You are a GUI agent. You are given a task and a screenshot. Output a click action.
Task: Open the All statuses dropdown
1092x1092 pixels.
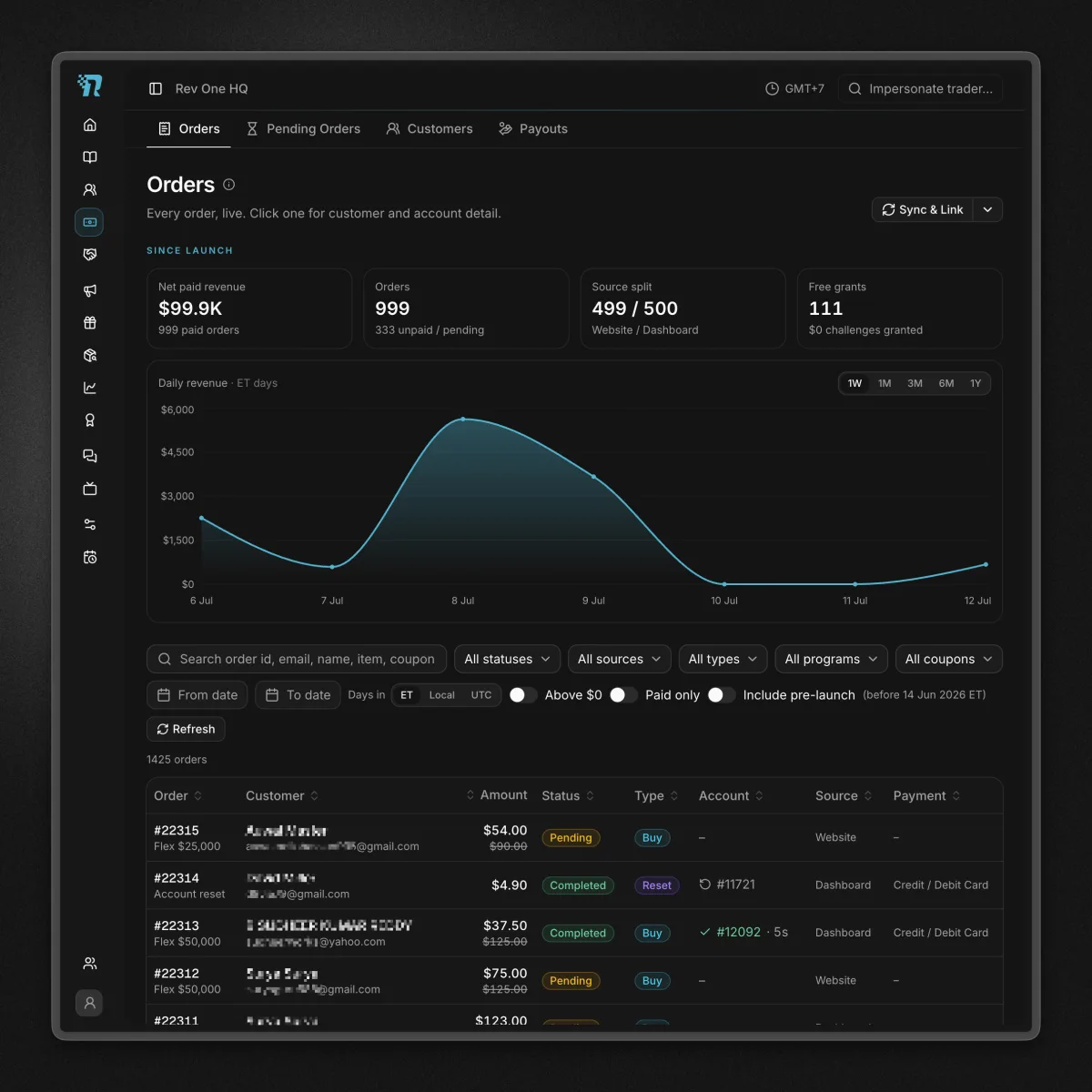click(x=507, y=659)
